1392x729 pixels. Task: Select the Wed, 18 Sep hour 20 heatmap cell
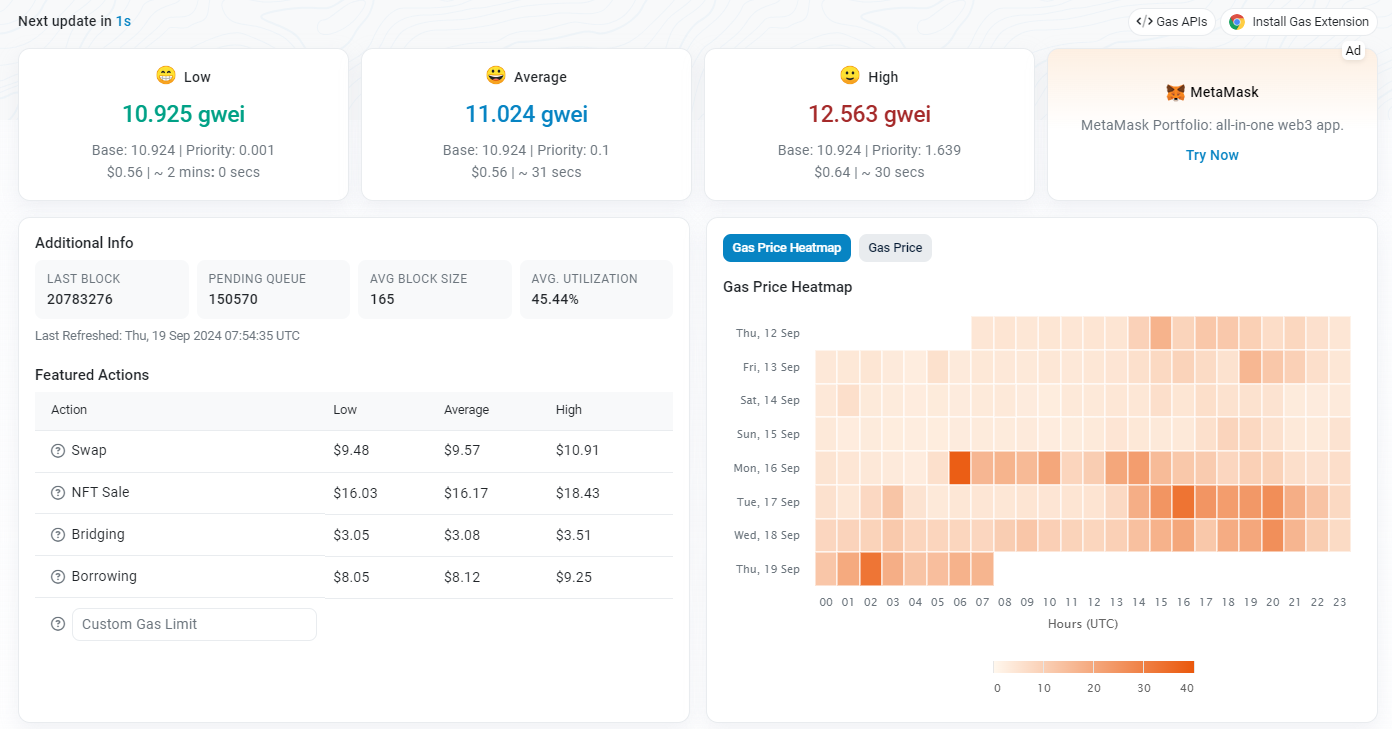coord(1273,535)
